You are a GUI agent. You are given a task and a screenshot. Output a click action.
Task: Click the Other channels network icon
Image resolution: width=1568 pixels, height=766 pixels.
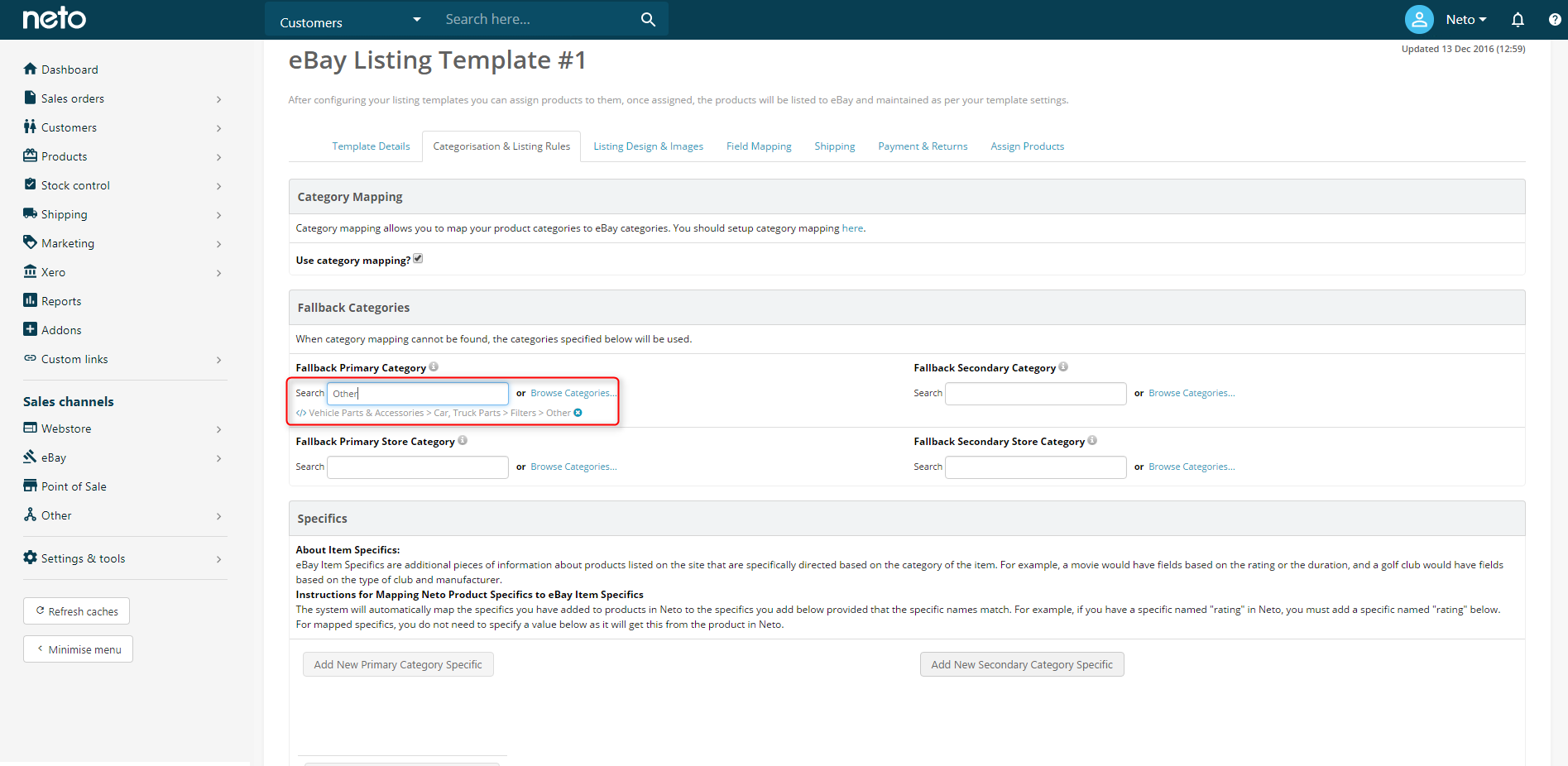[30, 515]
